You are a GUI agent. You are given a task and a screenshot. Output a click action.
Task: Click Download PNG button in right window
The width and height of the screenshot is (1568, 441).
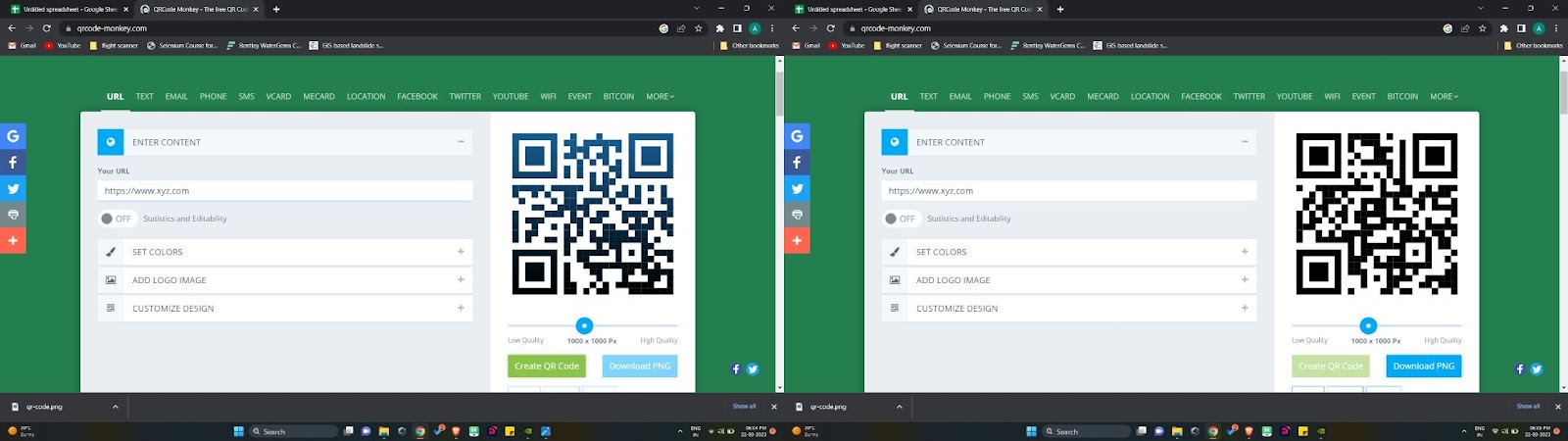pos(1424,367)
